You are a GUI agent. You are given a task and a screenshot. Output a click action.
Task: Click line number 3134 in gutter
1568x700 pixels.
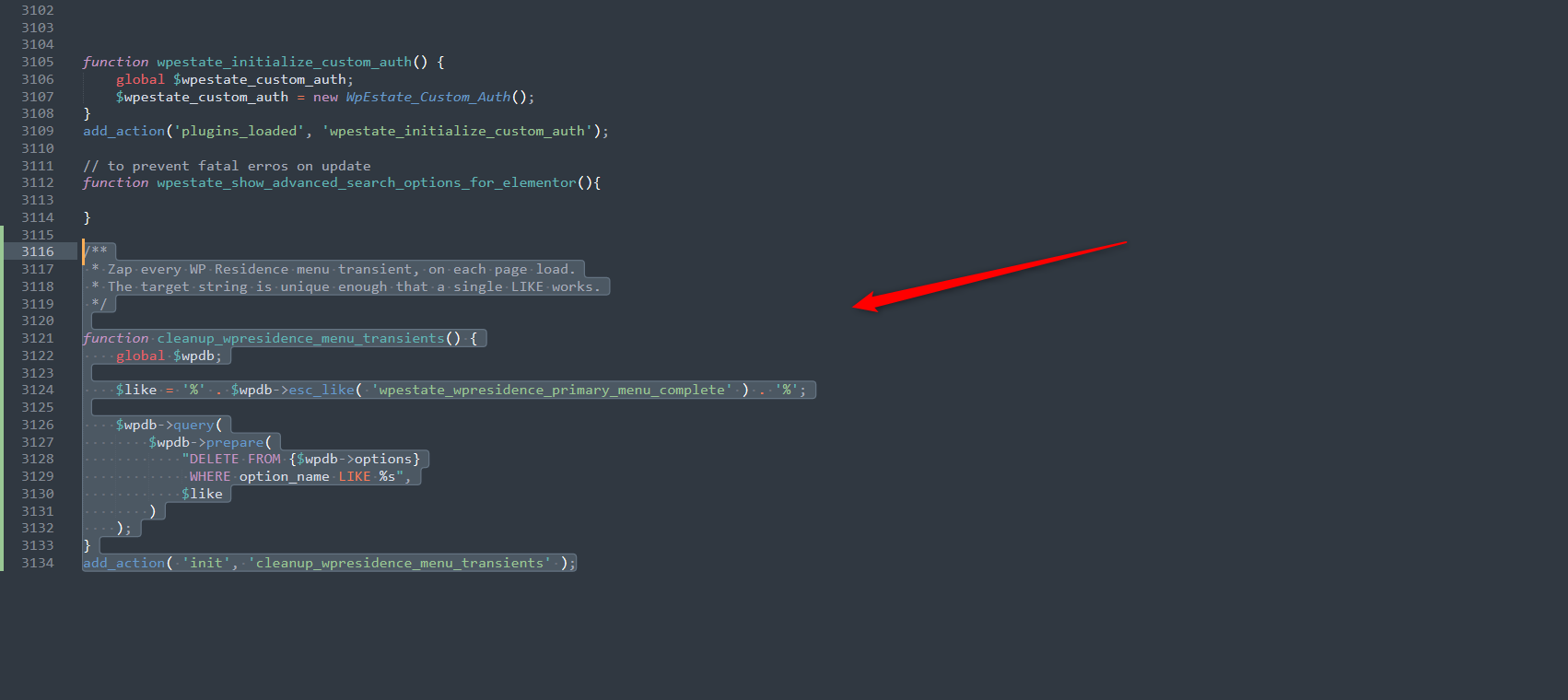[x=38, y=563]
